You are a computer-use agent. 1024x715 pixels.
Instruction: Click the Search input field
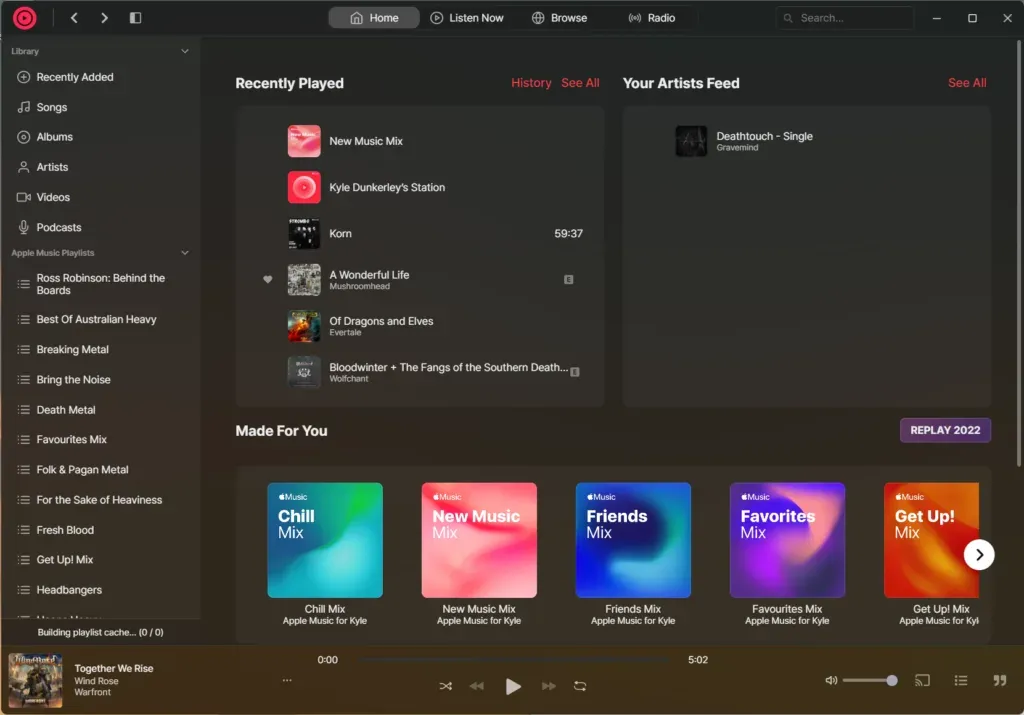[x=844, y=18]
